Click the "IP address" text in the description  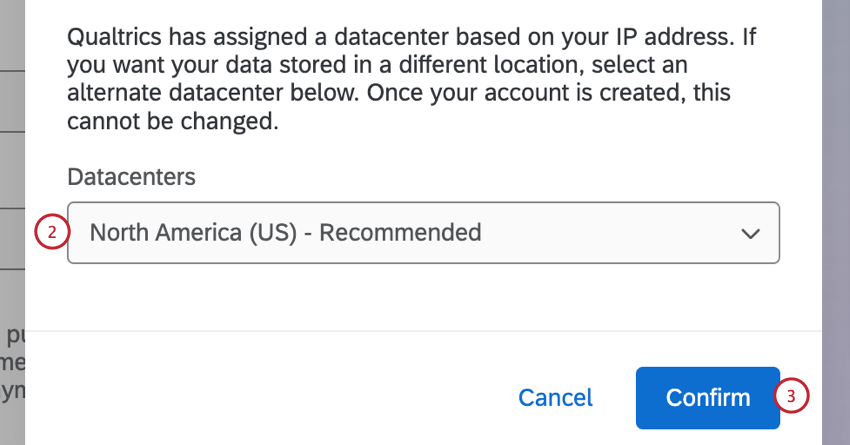[x=662, y=39]
